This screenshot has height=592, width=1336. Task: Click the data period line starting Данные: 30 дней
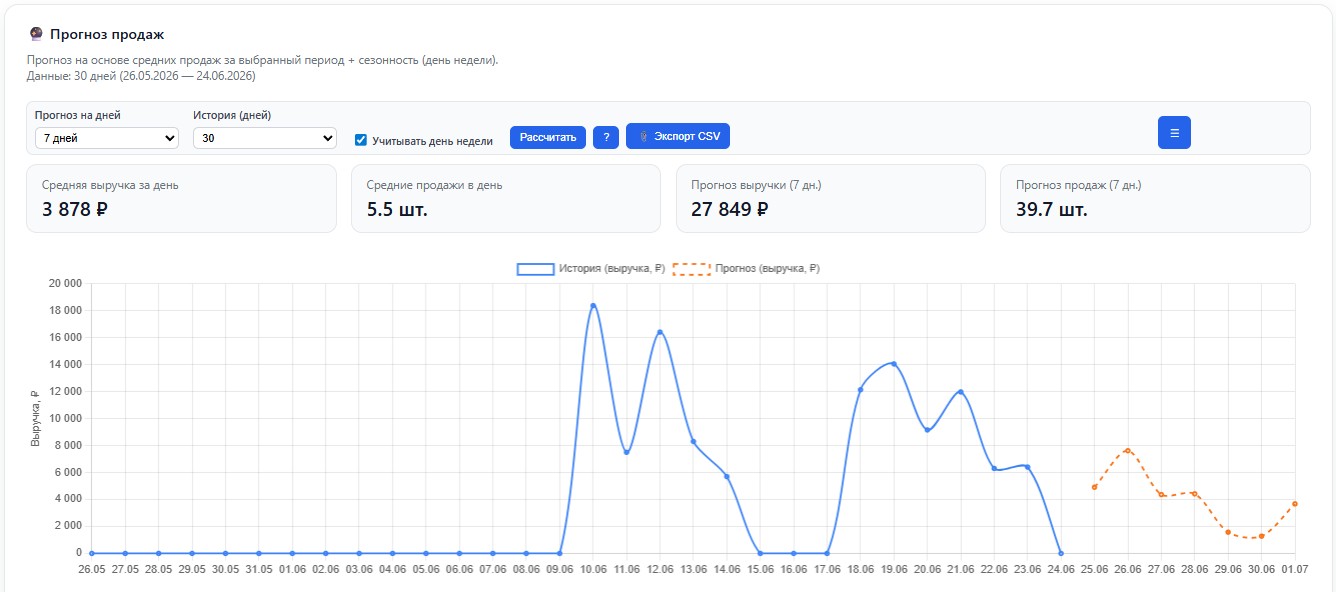point(141,75)
